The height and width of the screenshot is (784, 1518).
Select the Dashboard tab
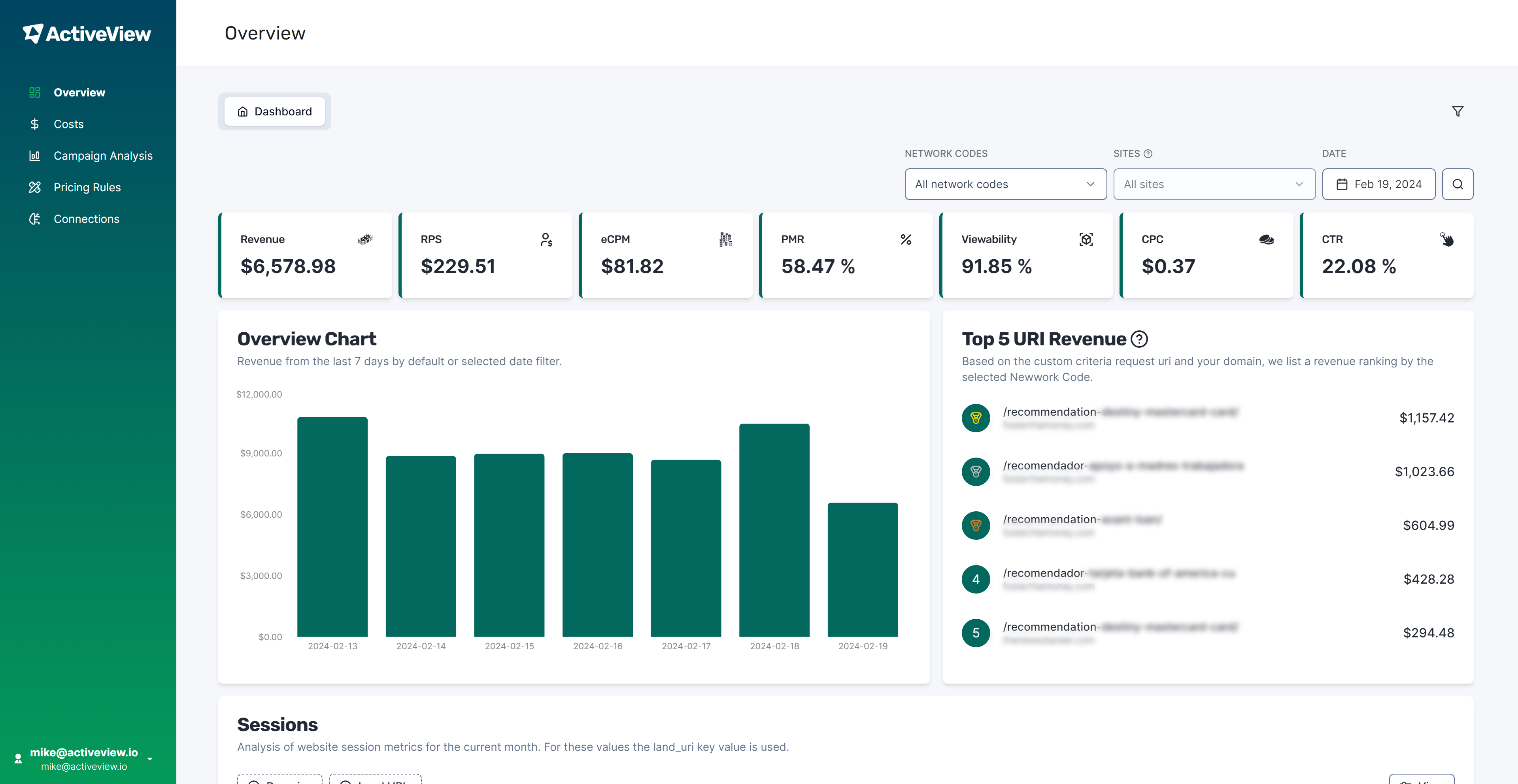275,111
